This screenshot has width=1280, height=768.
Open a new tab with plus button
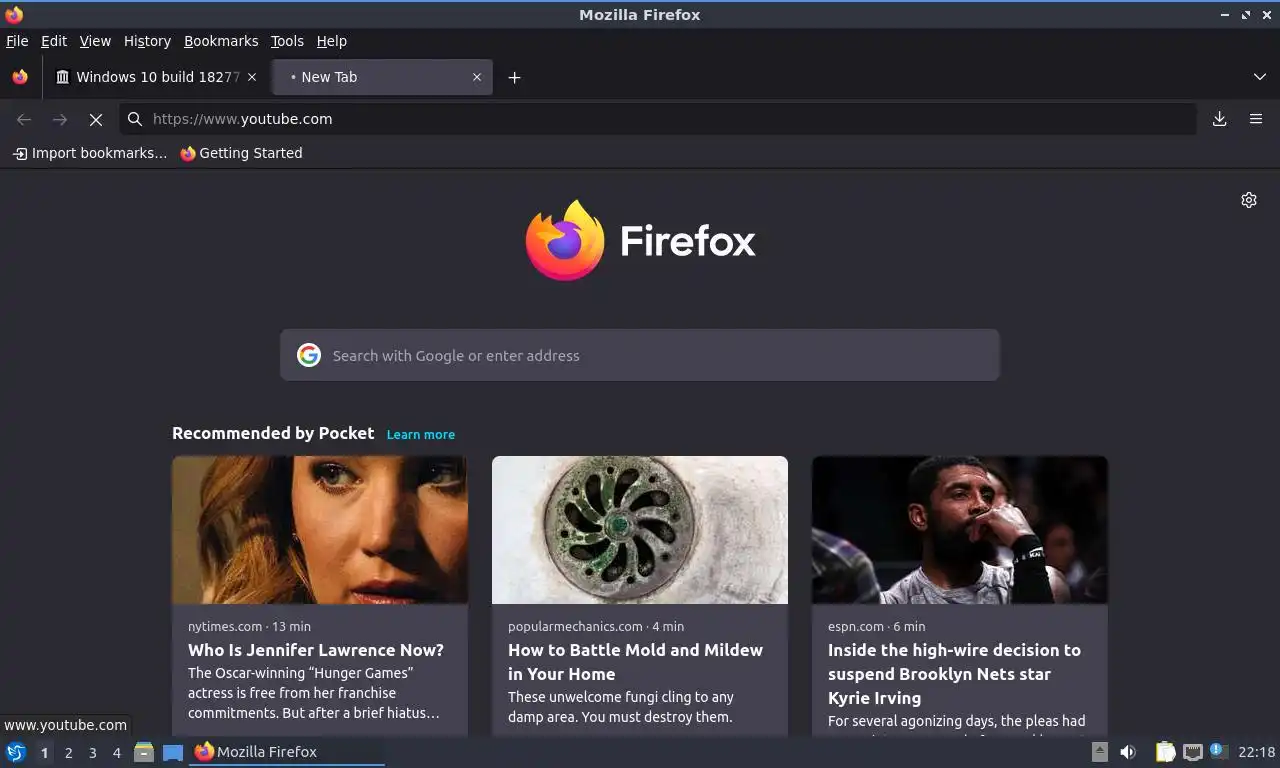pyautogui.click(x=514, y=77)
